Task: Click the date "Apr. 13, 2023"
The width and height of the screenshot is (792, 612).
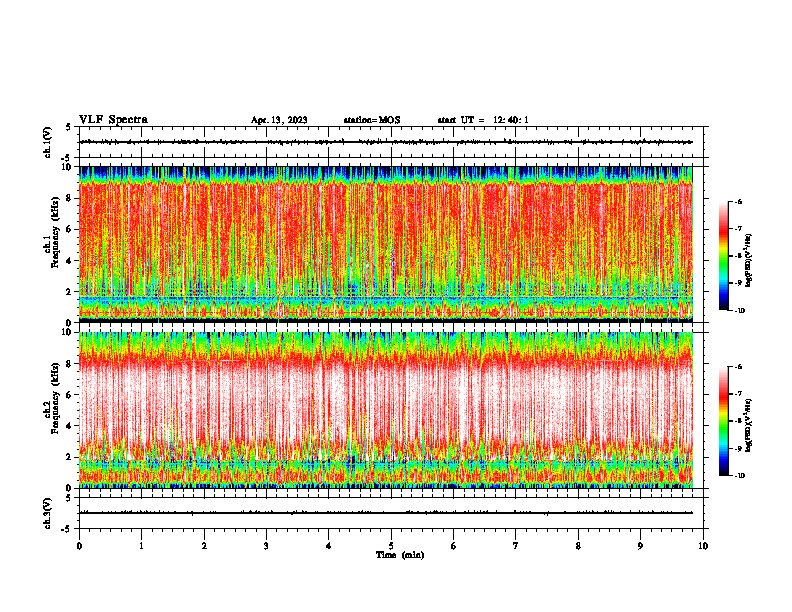Action: (x=279, y=120)
